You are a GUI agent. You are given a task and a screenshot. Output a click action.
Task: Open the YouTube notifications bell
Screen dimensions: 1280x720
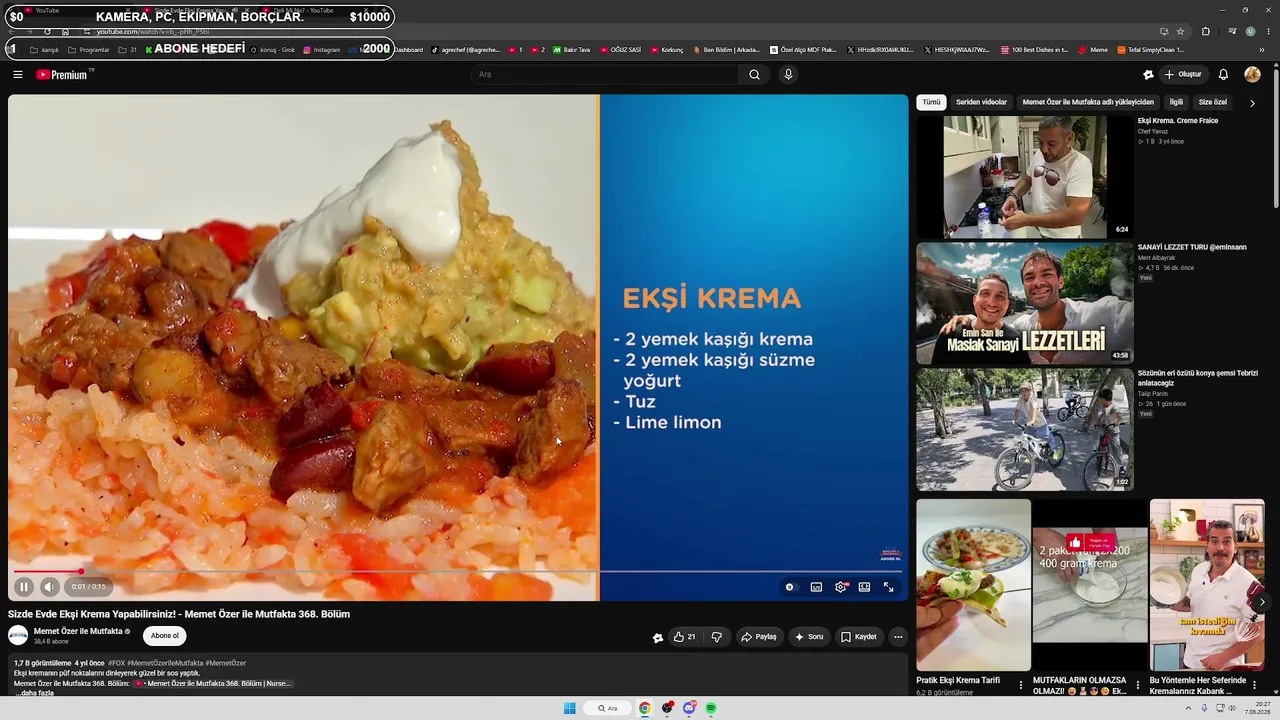[x=1223, y=74]
